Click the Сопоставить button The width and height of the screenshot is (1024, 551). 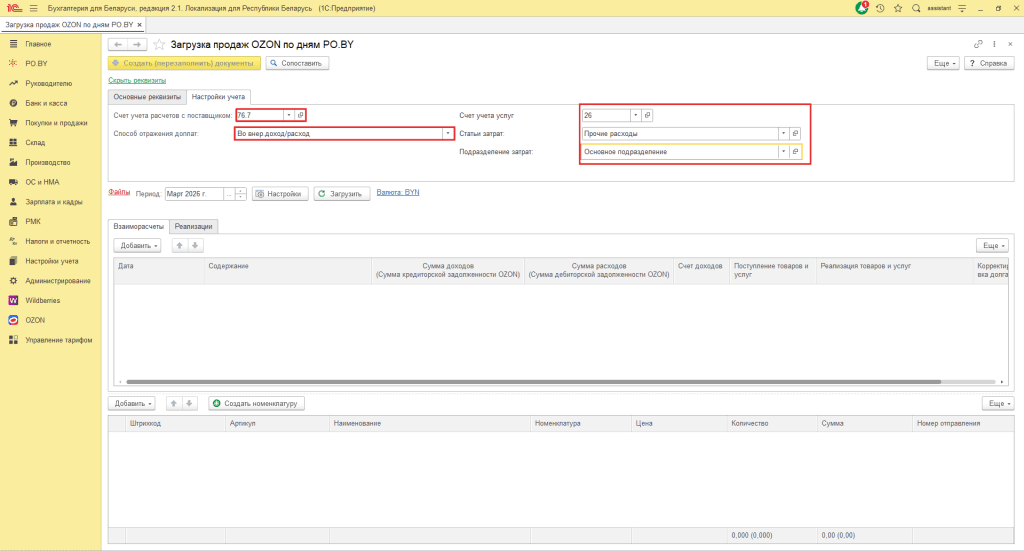pos(297,63)
